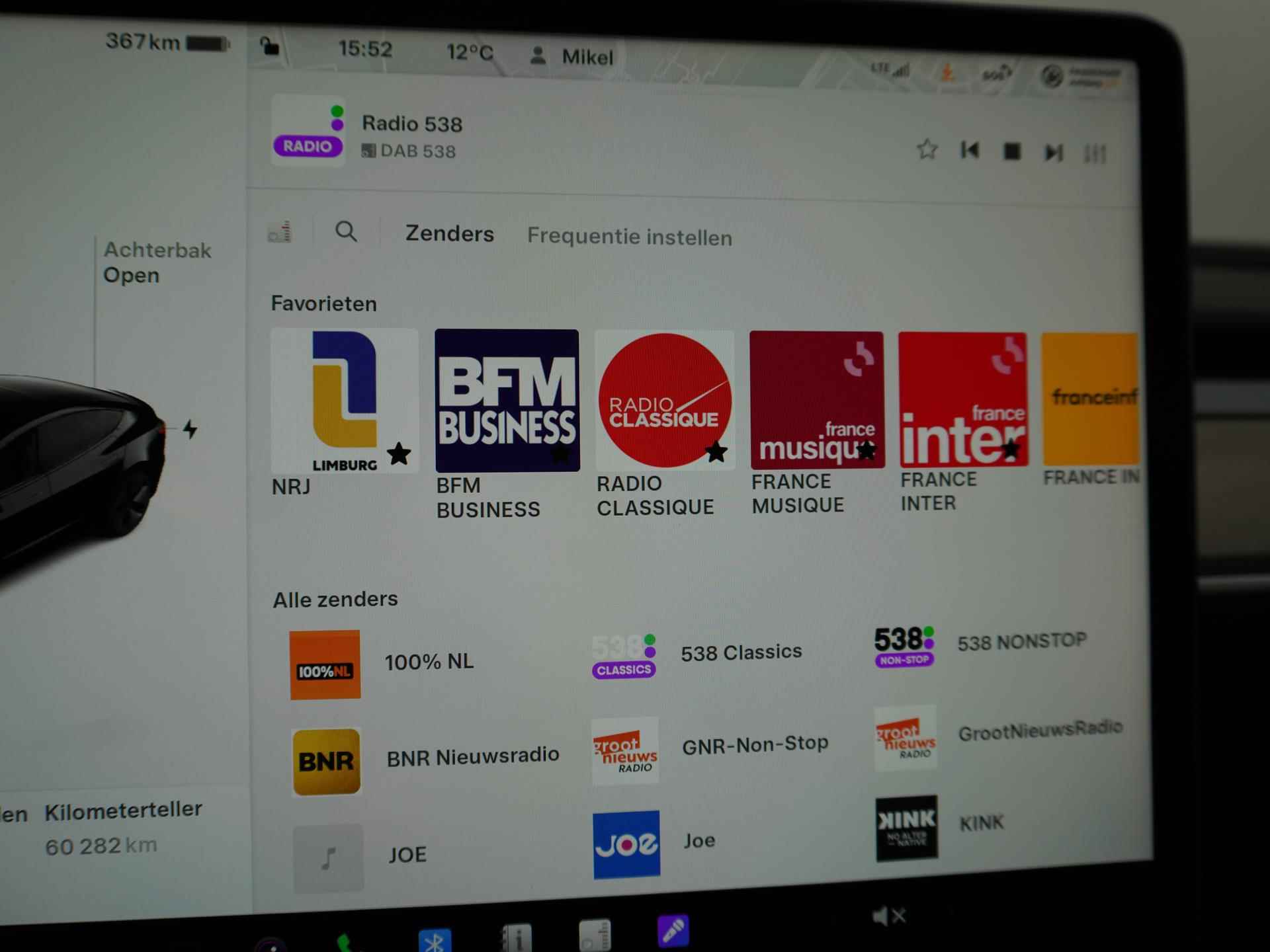
Task: Tap the 367 km battery range indicator
Action: 167,42
